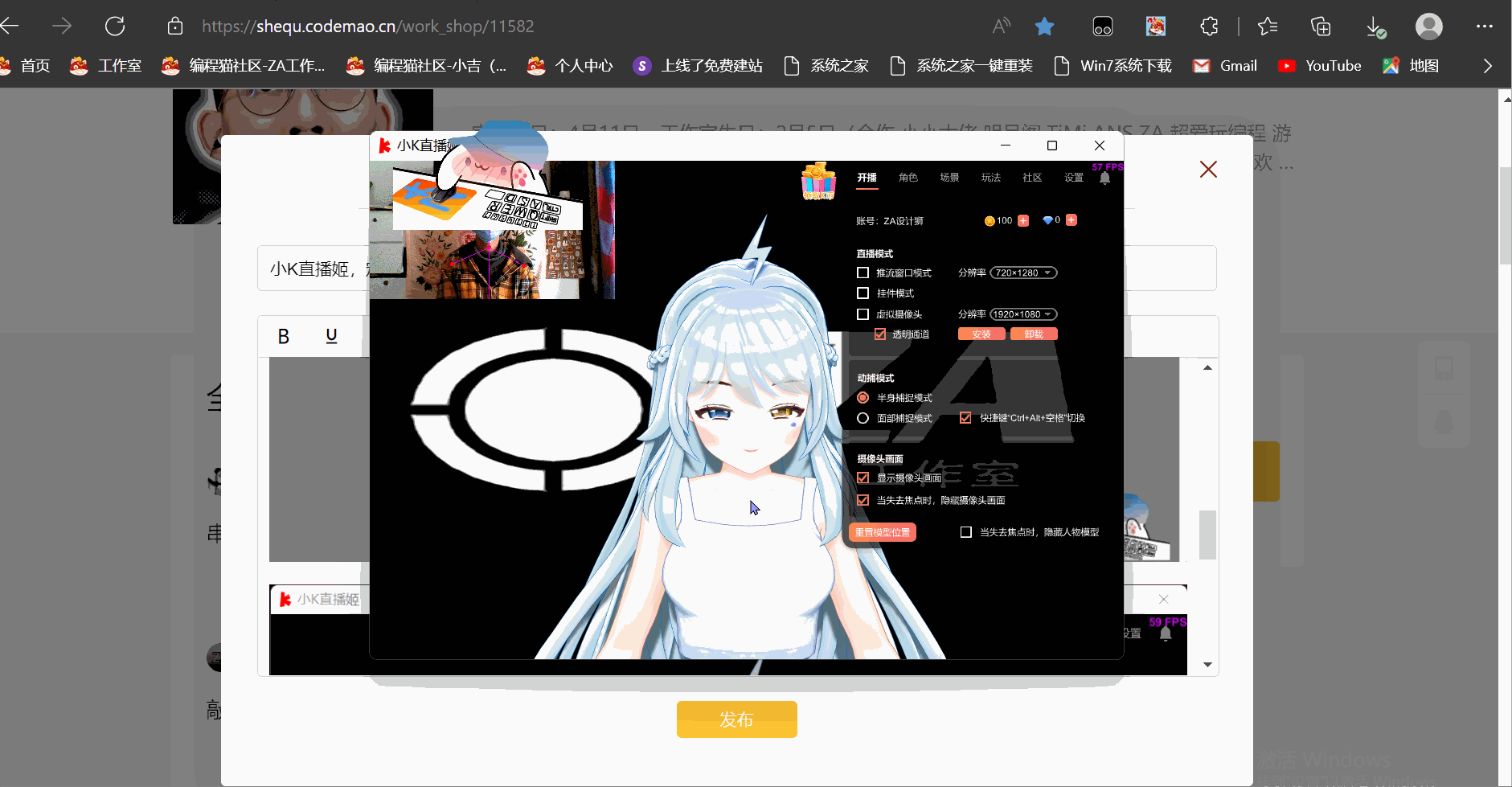
Task: Click the 账号：ZA设计狮 account text
Action: click(x=890, y=221)
